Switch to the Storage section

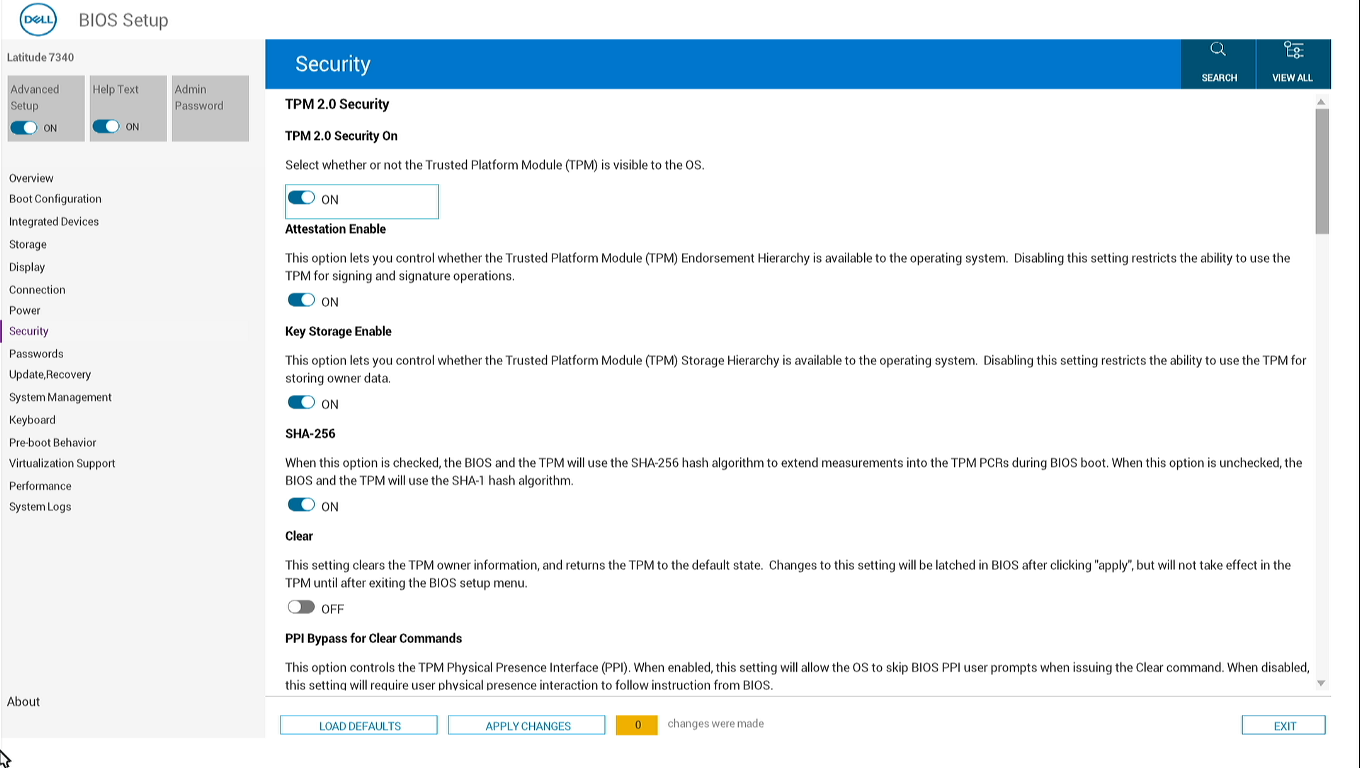click(x=27, y=244)
